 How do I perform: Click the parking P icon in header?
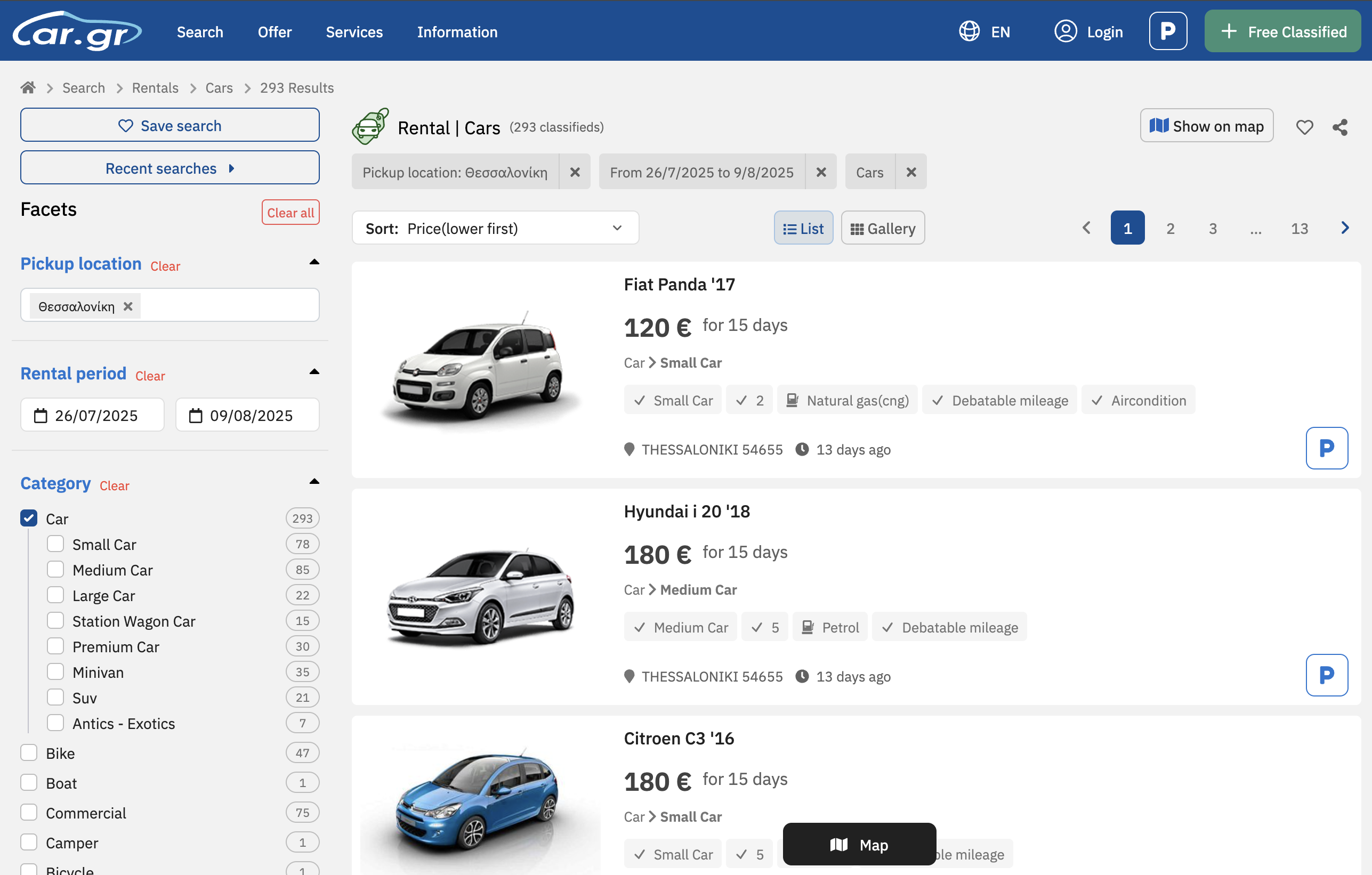(1167, 31)
